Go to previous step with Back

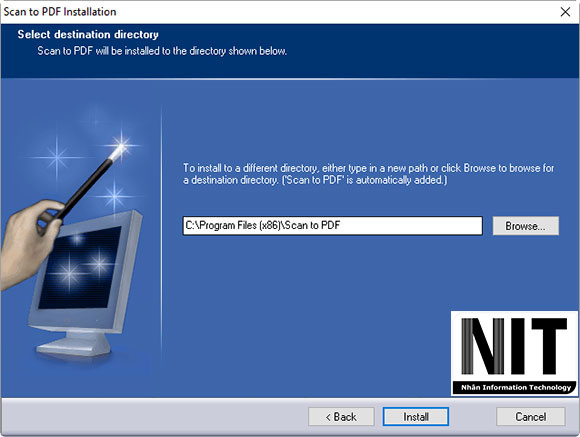(x=341, y=417)
